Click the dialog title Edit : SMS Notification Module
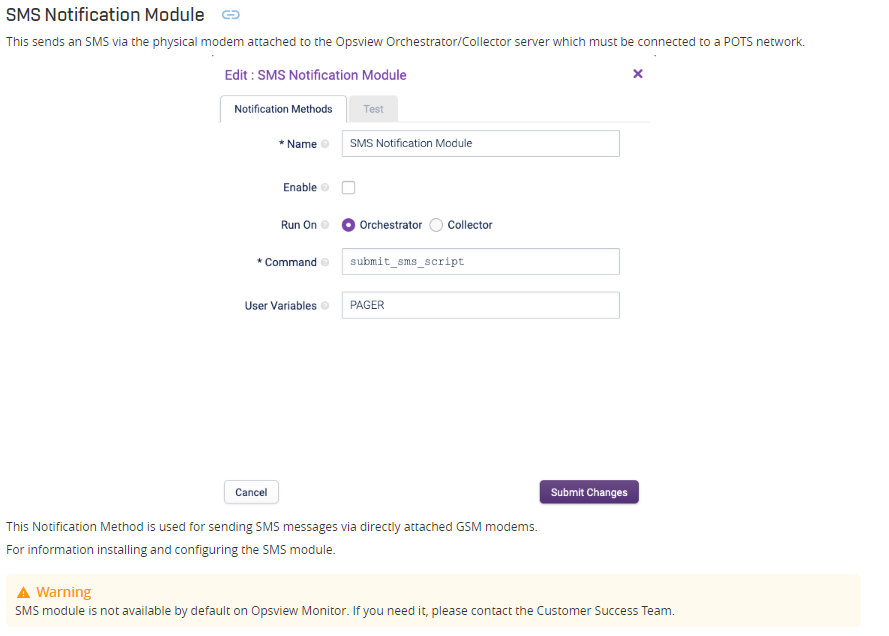889x636 pixels. pyautogui.click(x=315, y=75)
